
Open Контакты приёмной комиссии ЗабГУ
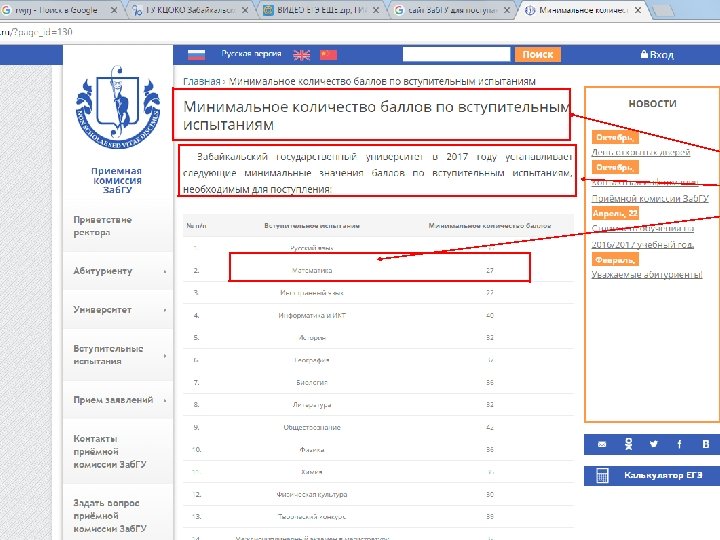coord(118,451)
